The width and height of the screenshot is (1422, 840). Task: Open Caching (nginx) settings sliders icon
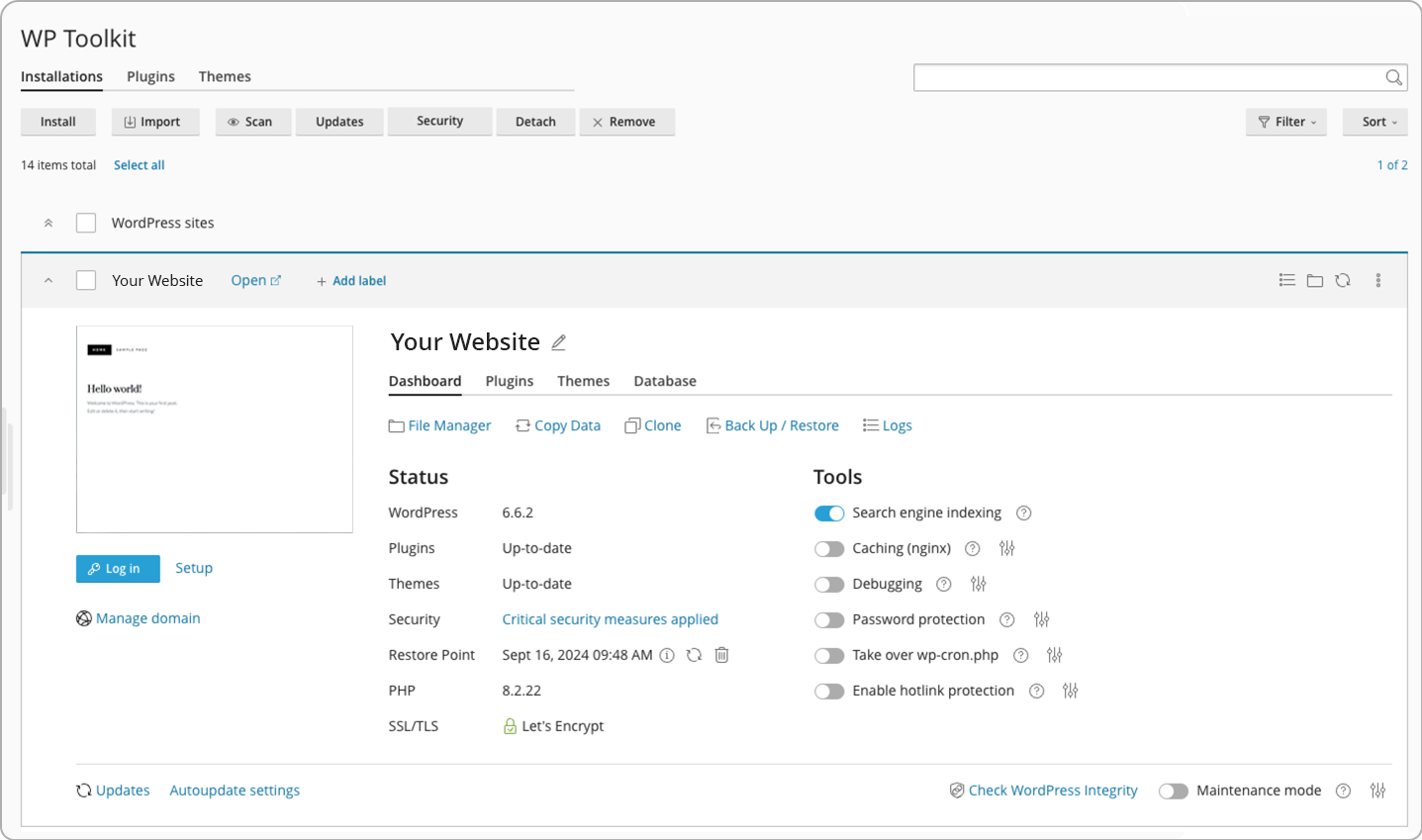point(1006,548)
